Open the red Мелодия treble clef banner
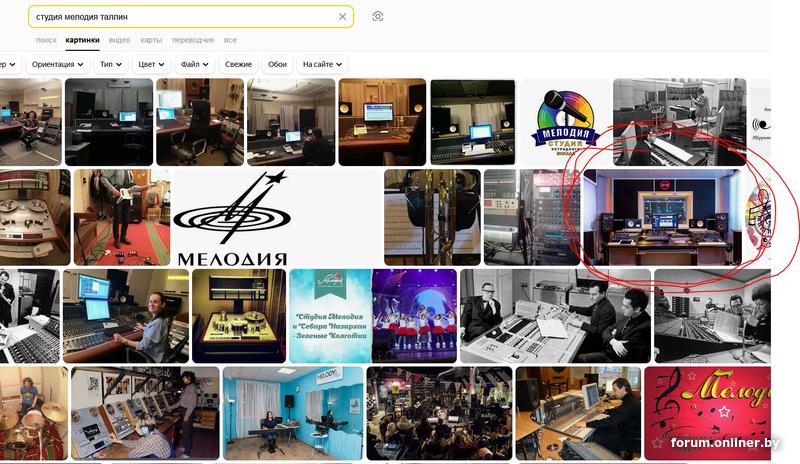 click(708, 413)
